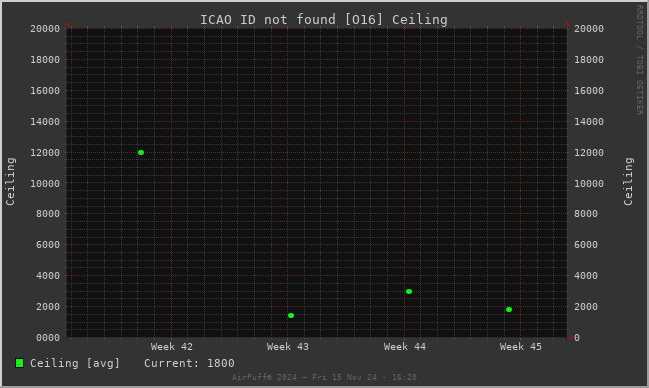Click the red arrow atop left axis
This screenshot has width=649, height=388.
coord(67,24)
